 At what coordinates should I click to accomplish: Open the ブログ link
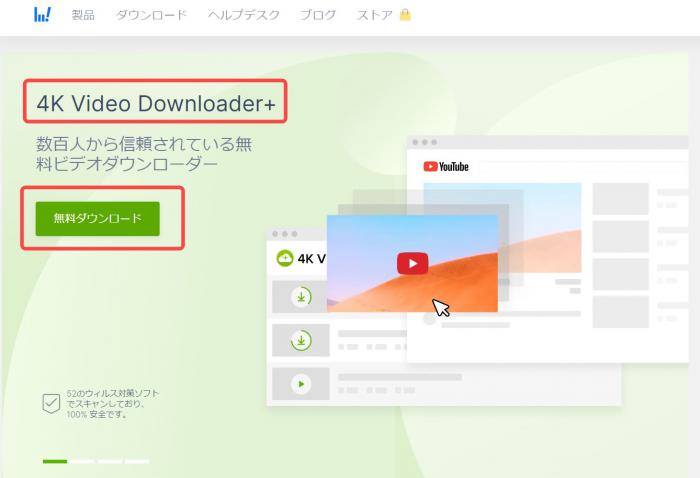click(x=318, y=15)
